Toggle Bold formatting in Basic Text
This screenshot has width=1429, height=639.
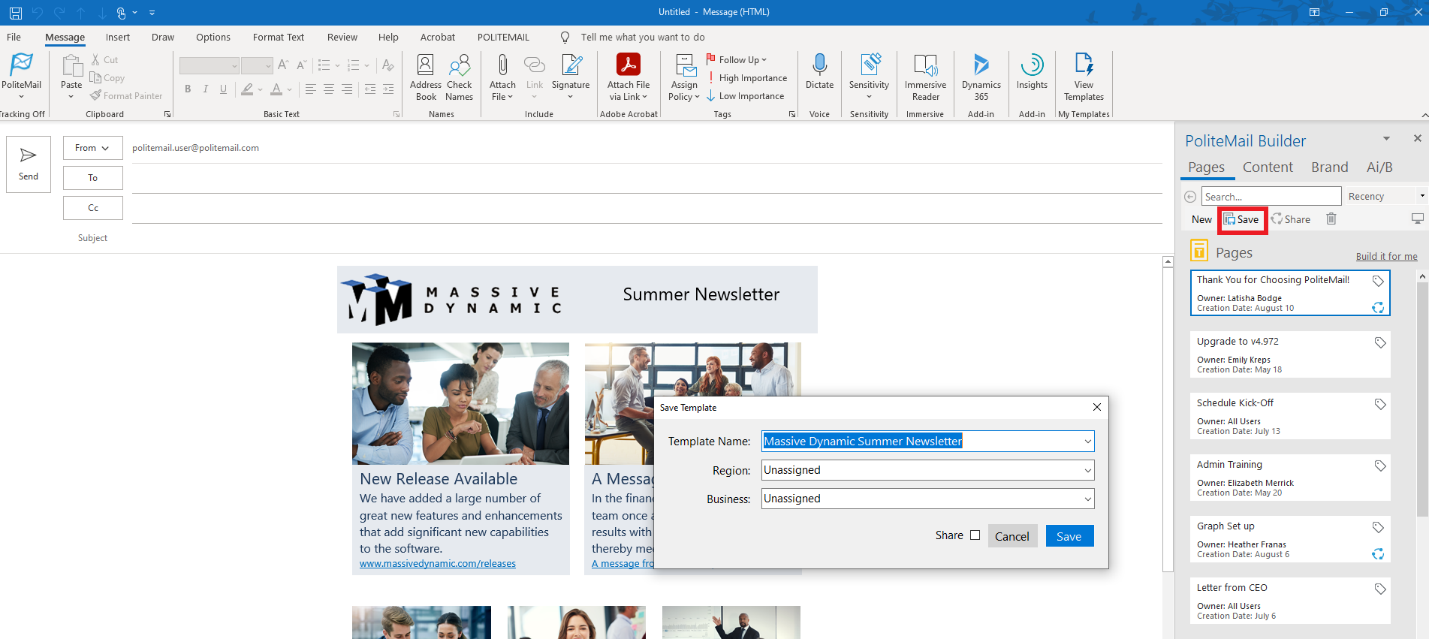click(x=187, y=90)
